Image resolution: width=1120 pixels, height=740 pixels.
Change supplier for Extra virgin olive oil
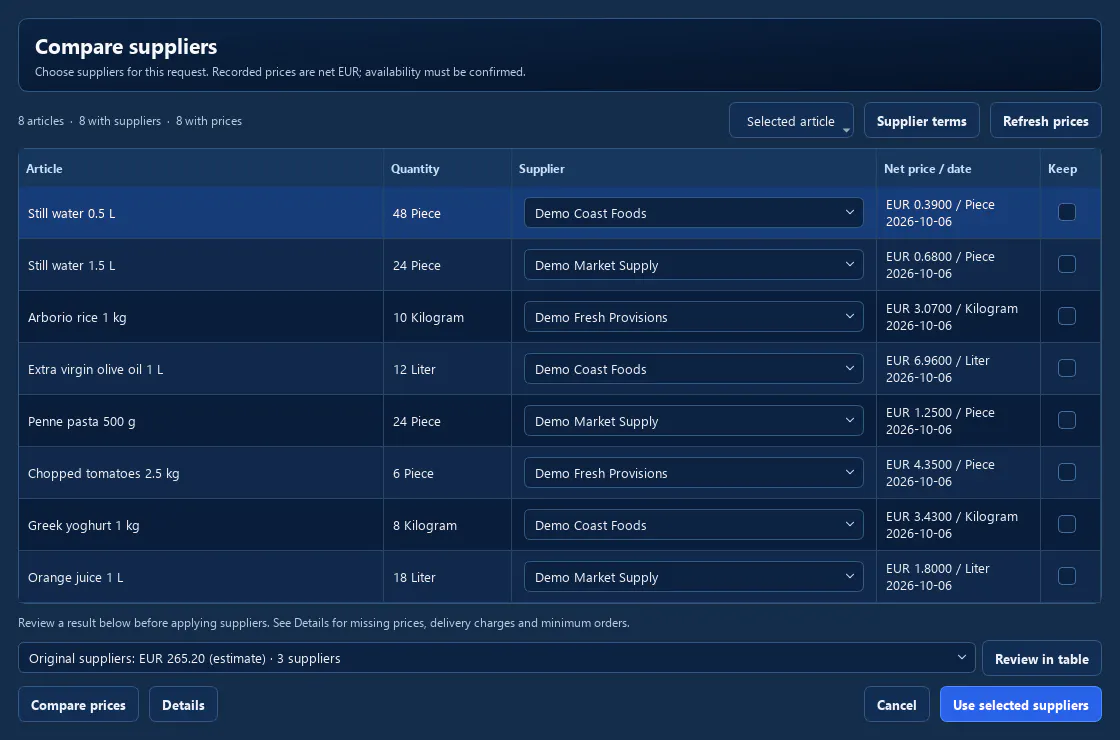(x=694, y=369)
